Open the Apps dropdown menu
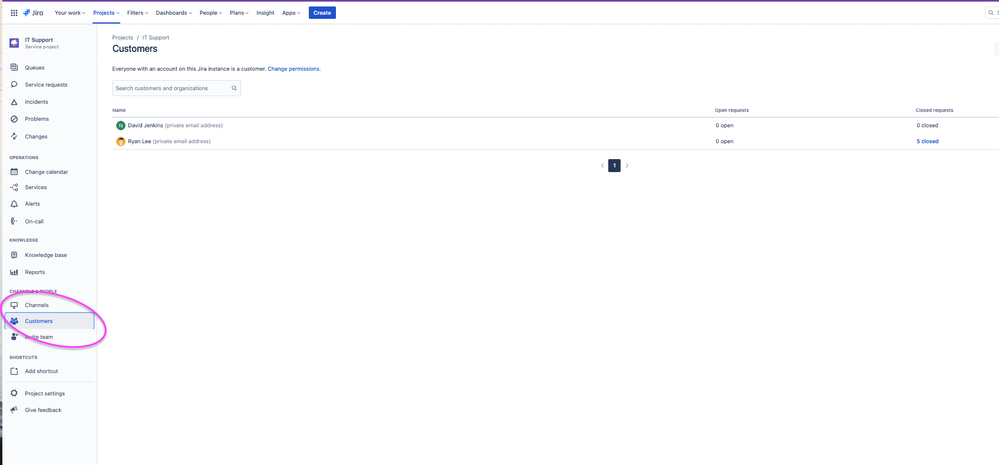999x465 pixels. point(291,13)
